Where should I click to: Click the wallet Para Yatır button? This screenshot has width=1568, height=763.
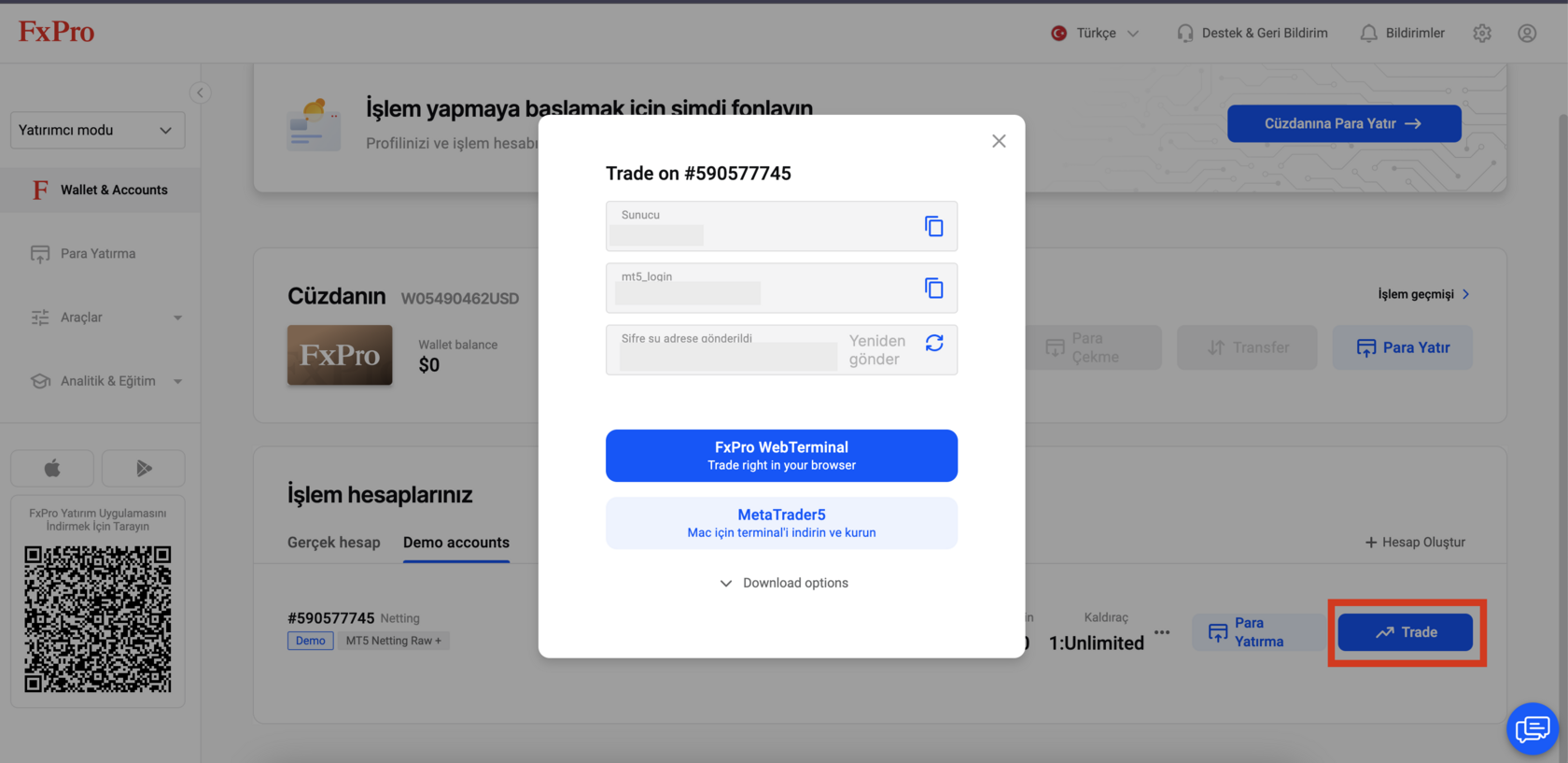click(x=1402, y=347)
